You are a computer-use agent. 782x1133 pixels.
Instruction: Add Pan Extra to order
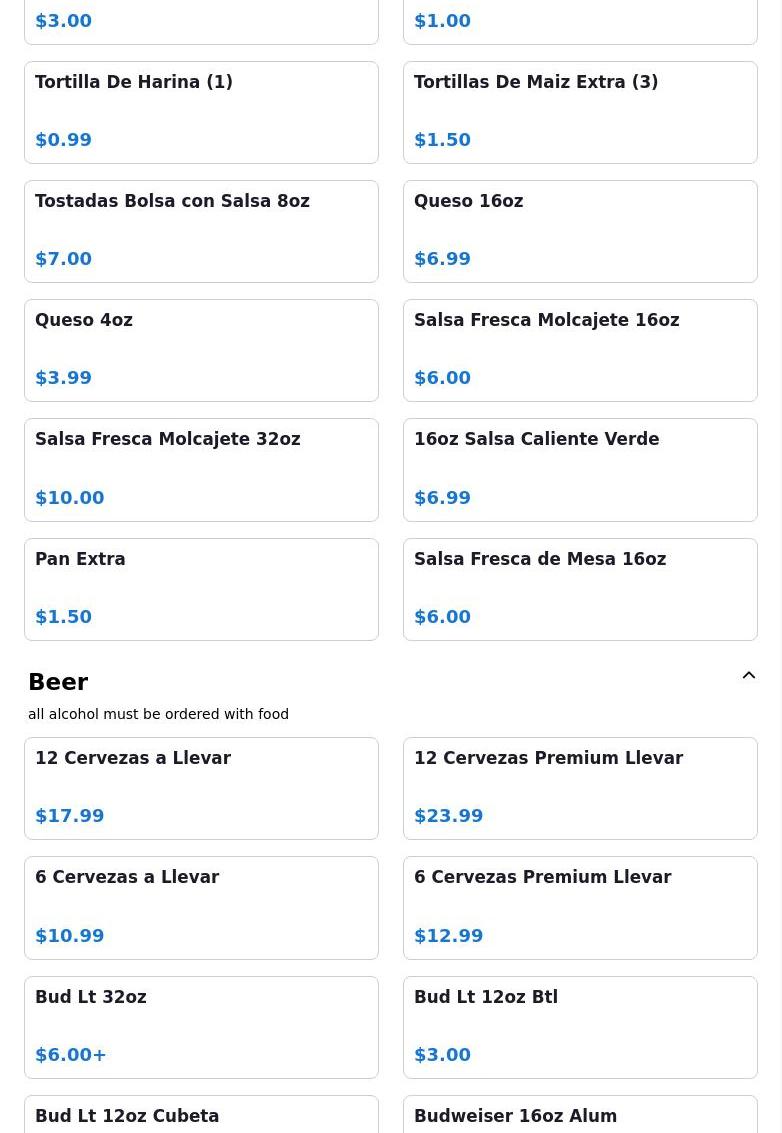tap(201, 589)
